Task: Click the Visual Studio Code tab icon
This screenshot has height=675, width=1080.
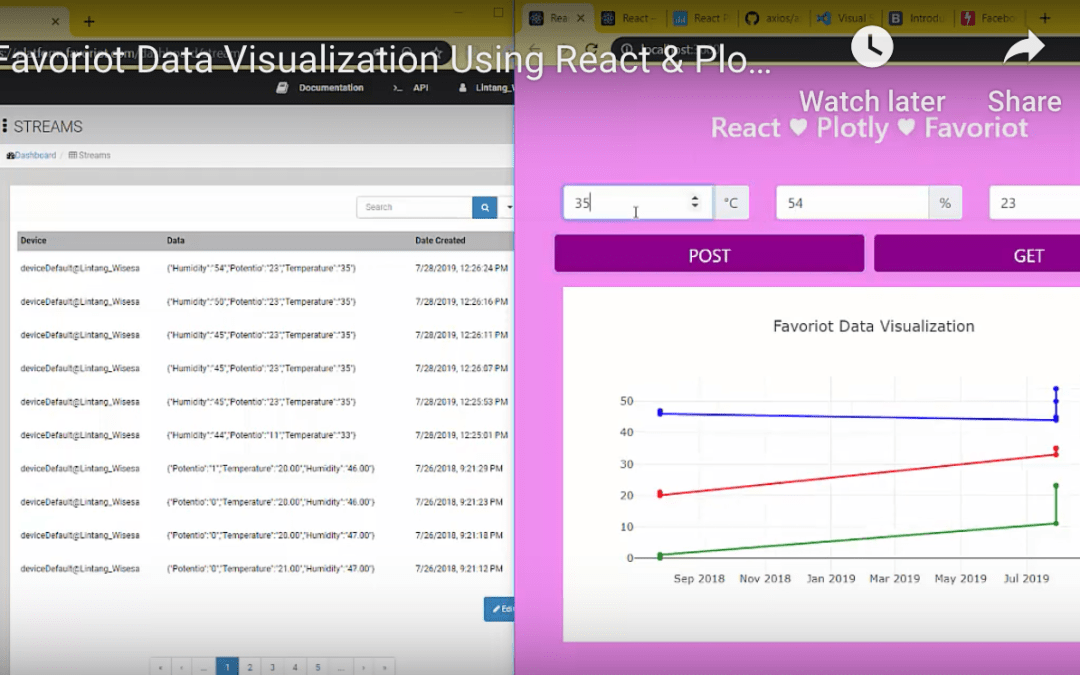Action: (825, 17)
